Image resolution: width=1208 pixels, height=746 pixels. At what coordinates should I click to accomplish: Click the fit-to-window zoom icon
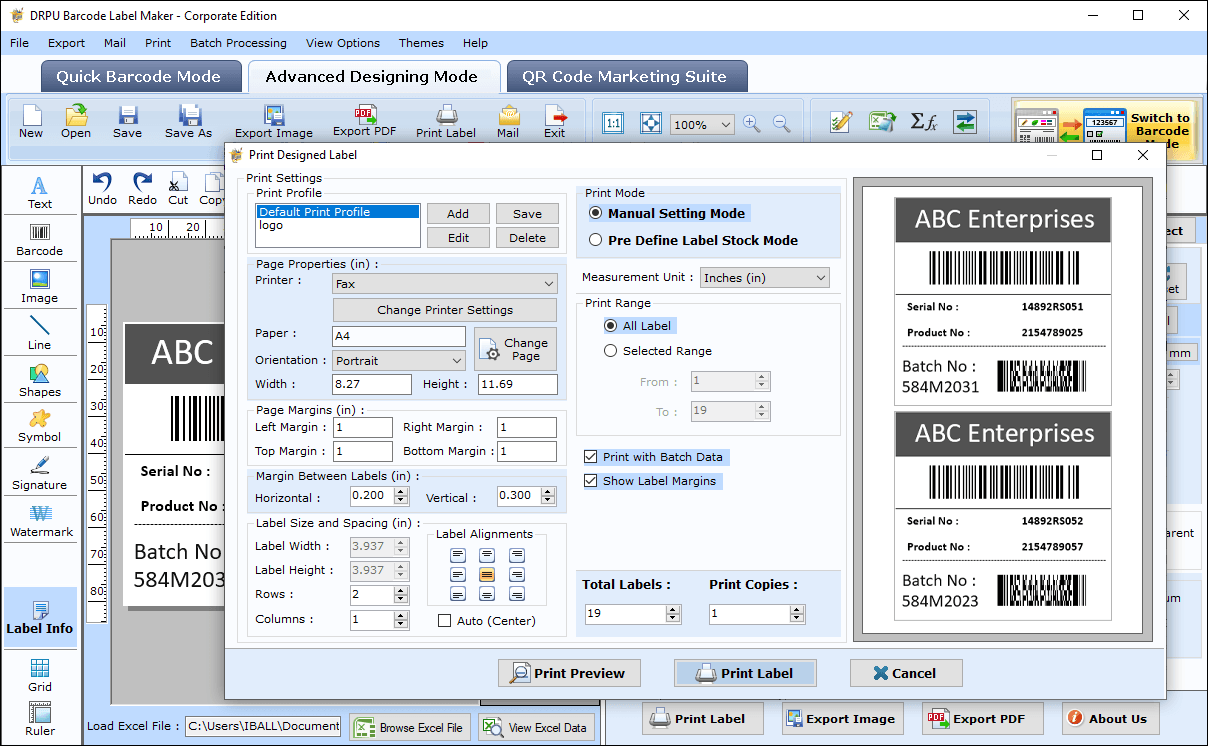point(650,124)
